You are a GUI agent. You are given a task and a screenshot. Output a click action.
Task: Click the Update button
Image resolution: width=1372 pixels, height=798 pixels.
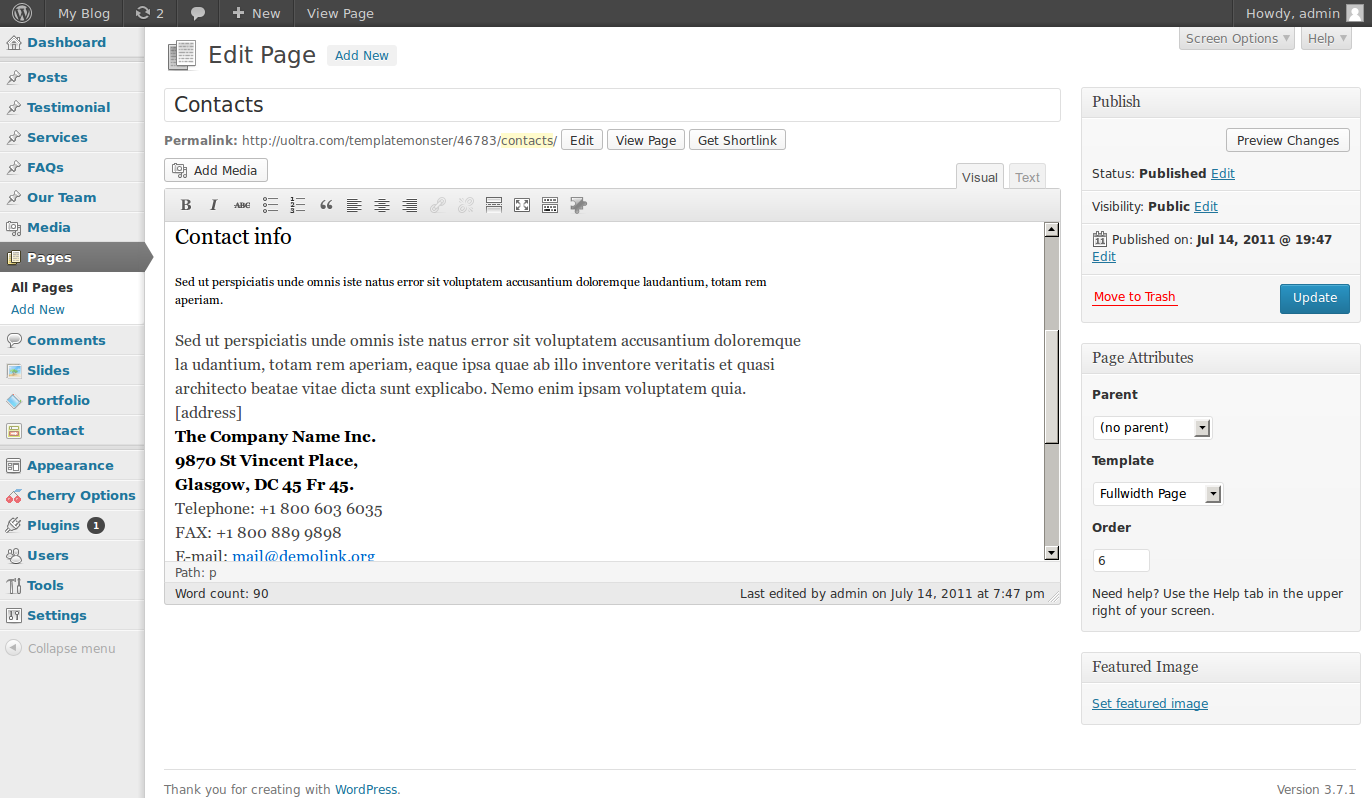(x=1315, y=298)
